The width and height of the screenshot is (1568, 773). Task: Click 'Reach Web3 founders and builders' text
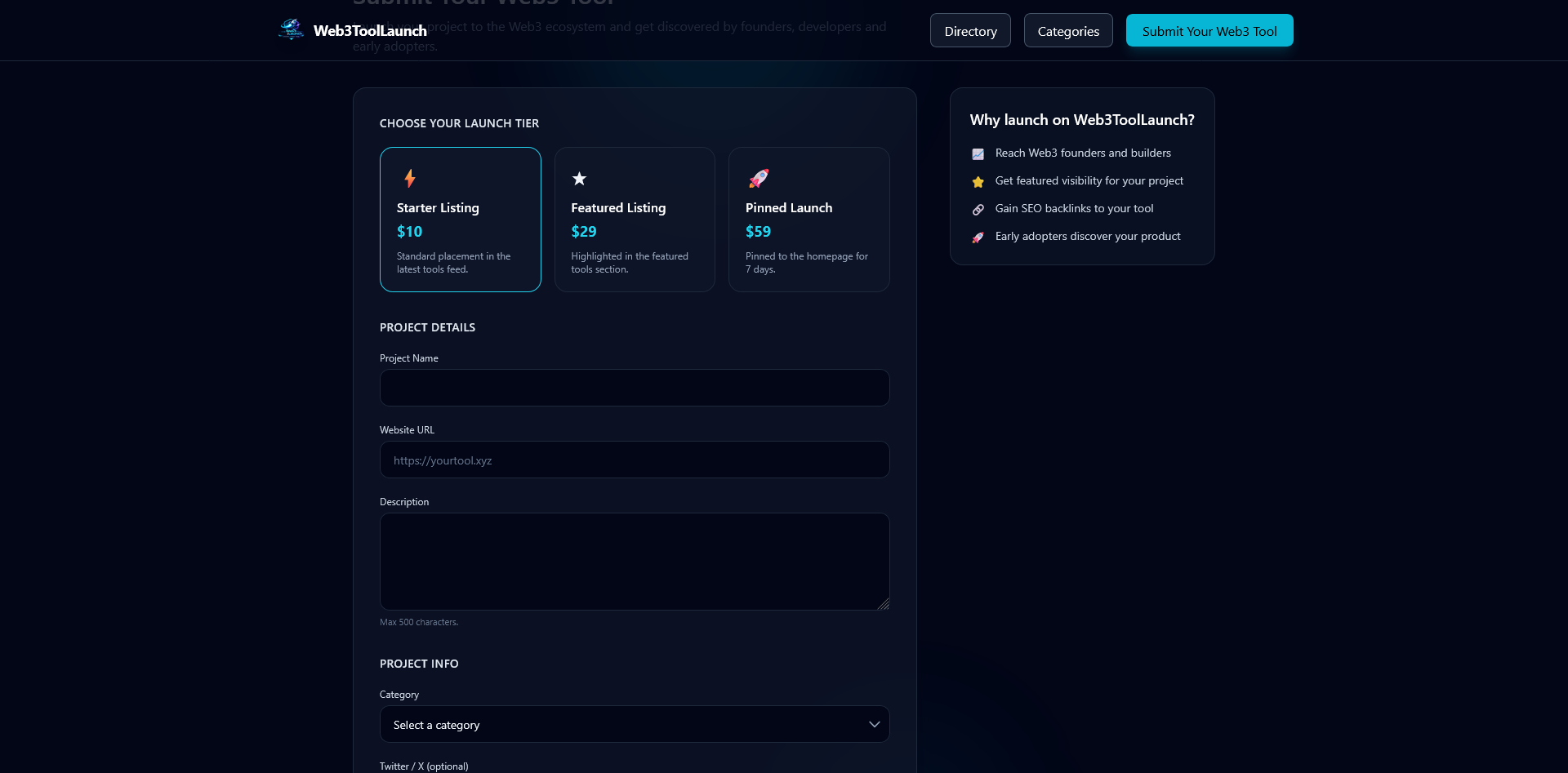1083,153
